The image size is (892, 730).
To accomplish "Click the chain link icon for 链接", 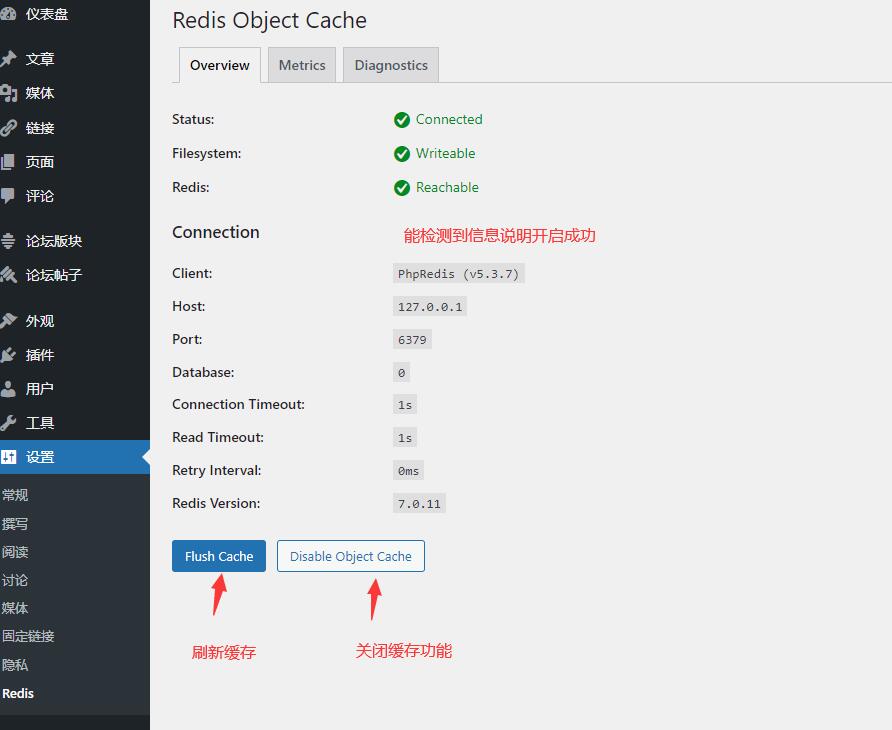I will (x=8, y=128).
